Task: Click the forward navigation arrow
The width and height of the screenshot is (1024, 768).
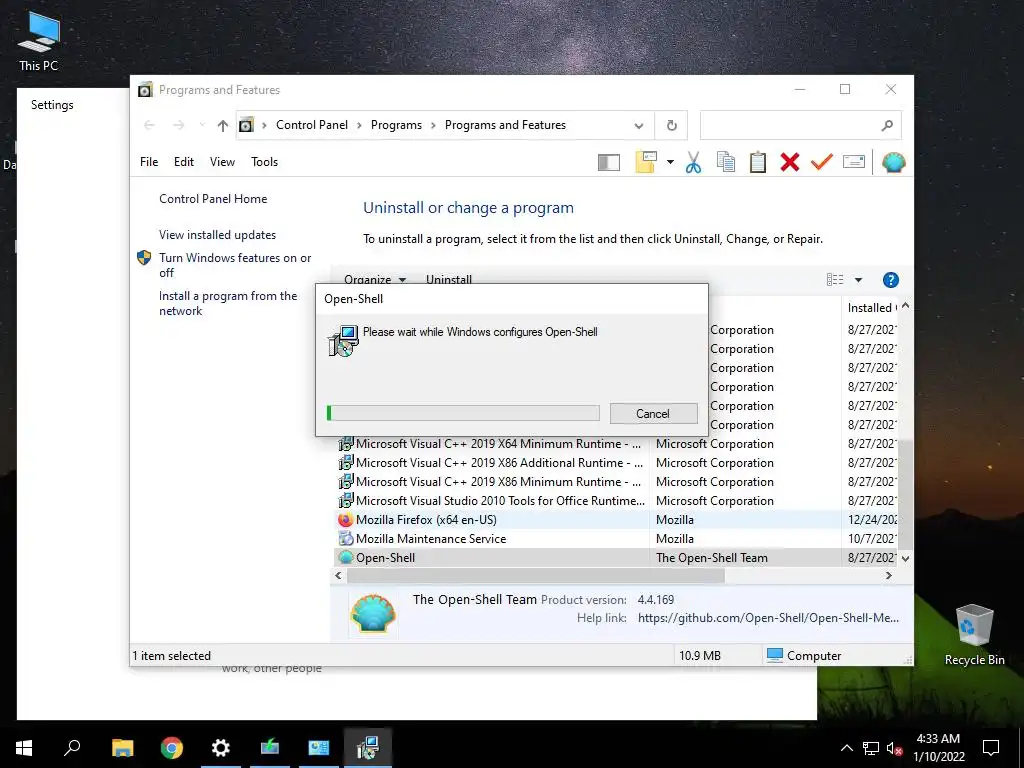Action: 178,125
